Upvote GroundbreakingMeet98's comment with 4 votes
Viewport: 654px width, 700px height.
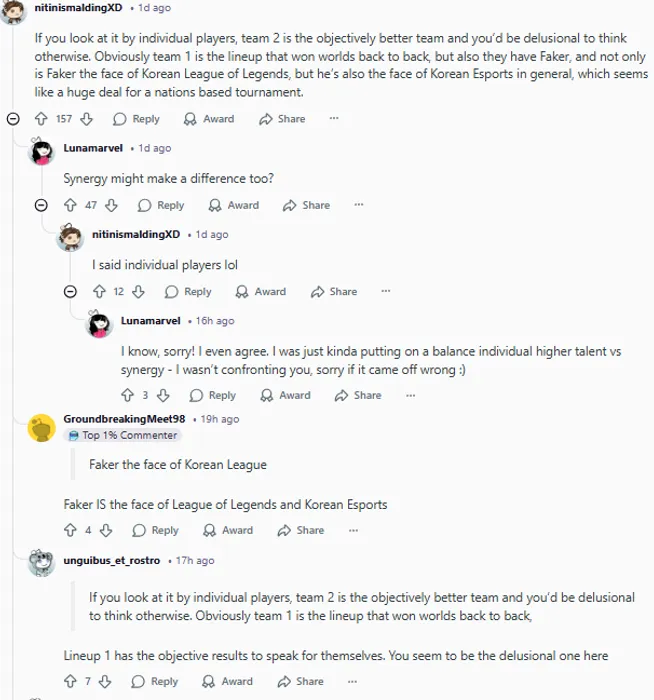[x=70, y=530]
